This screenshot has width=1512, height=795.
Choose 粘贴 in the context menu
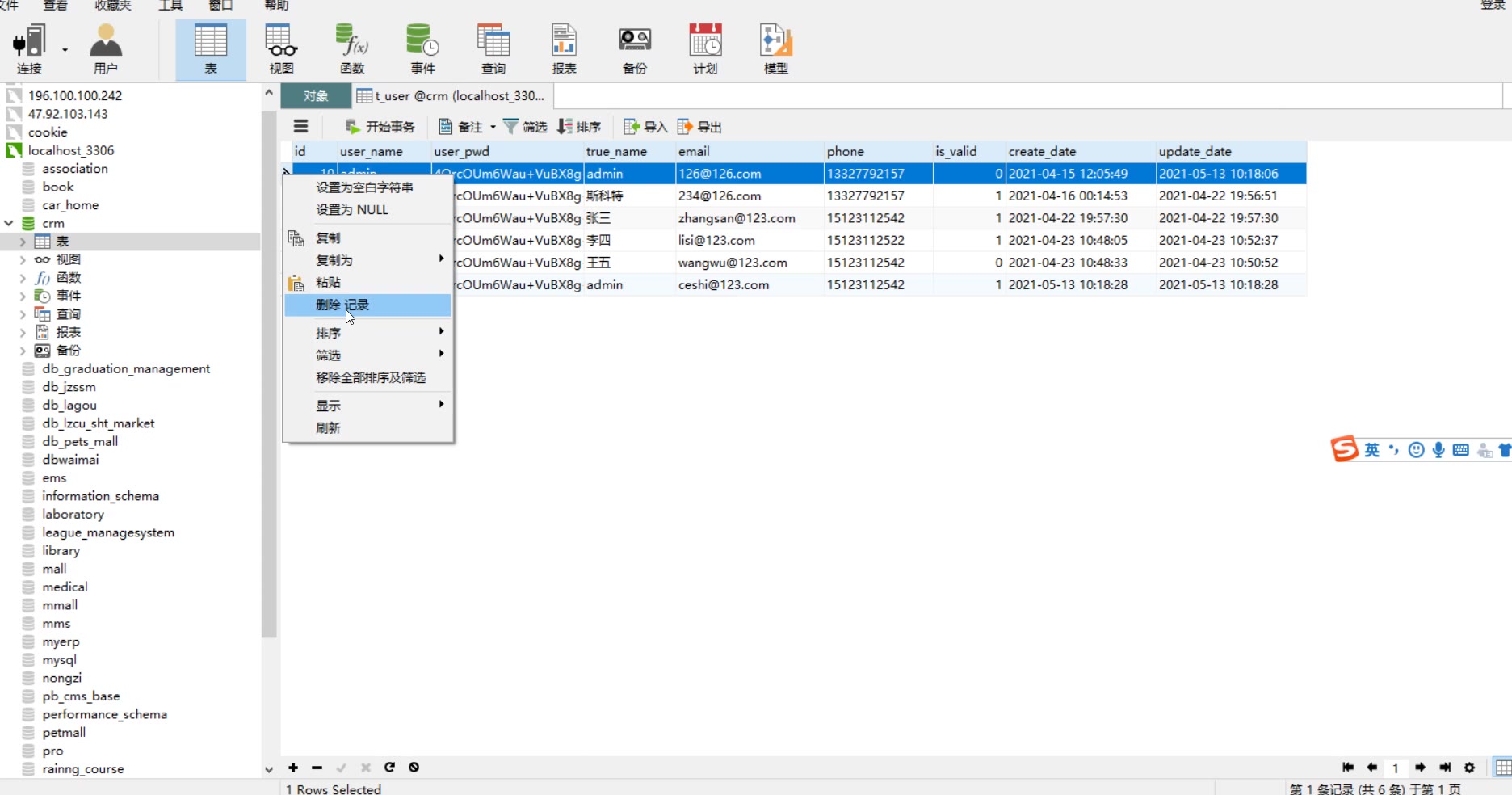point(367,282)
